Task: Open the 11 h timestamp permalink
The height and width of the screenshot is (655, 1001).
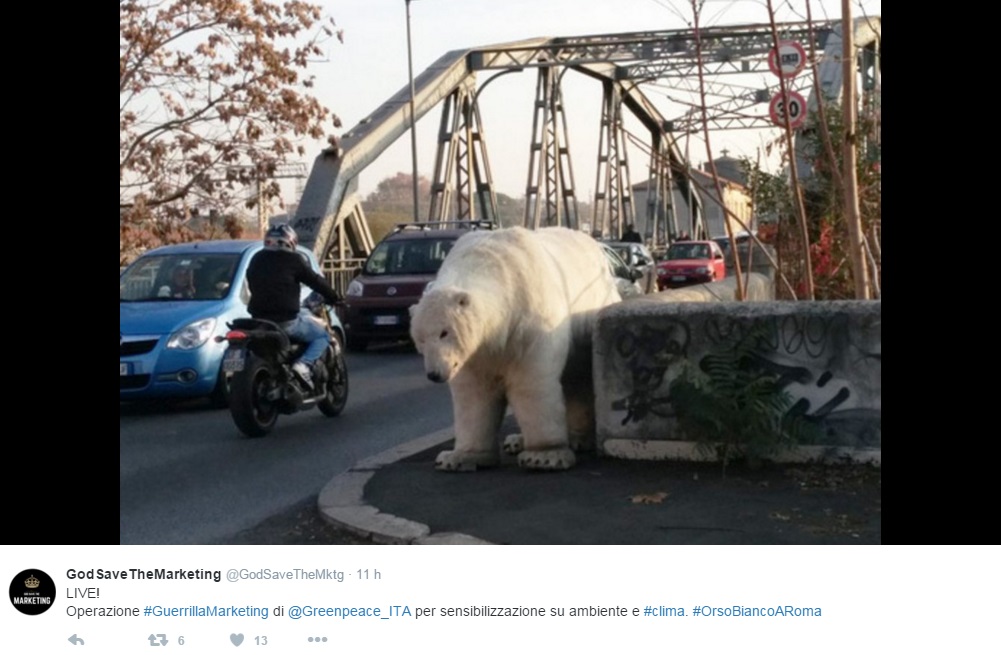Action: pyautogui.click(x=368, y=575)
